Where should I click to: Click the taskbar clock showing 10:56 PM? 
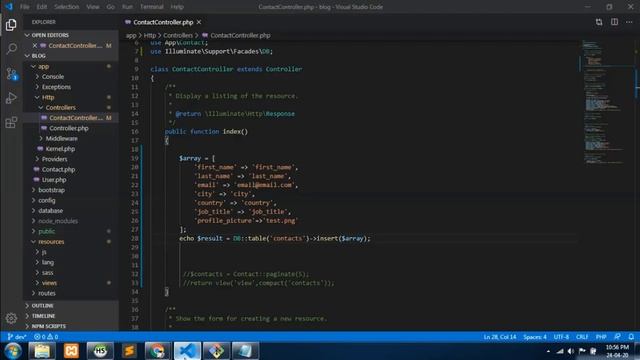(617, 351)
